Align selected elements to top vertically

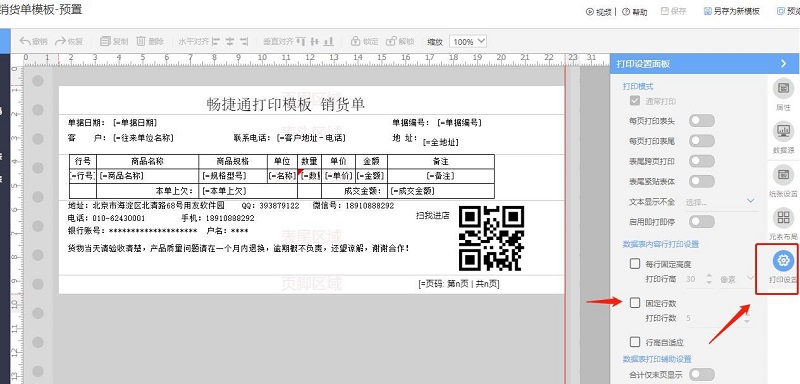point(301,41)
